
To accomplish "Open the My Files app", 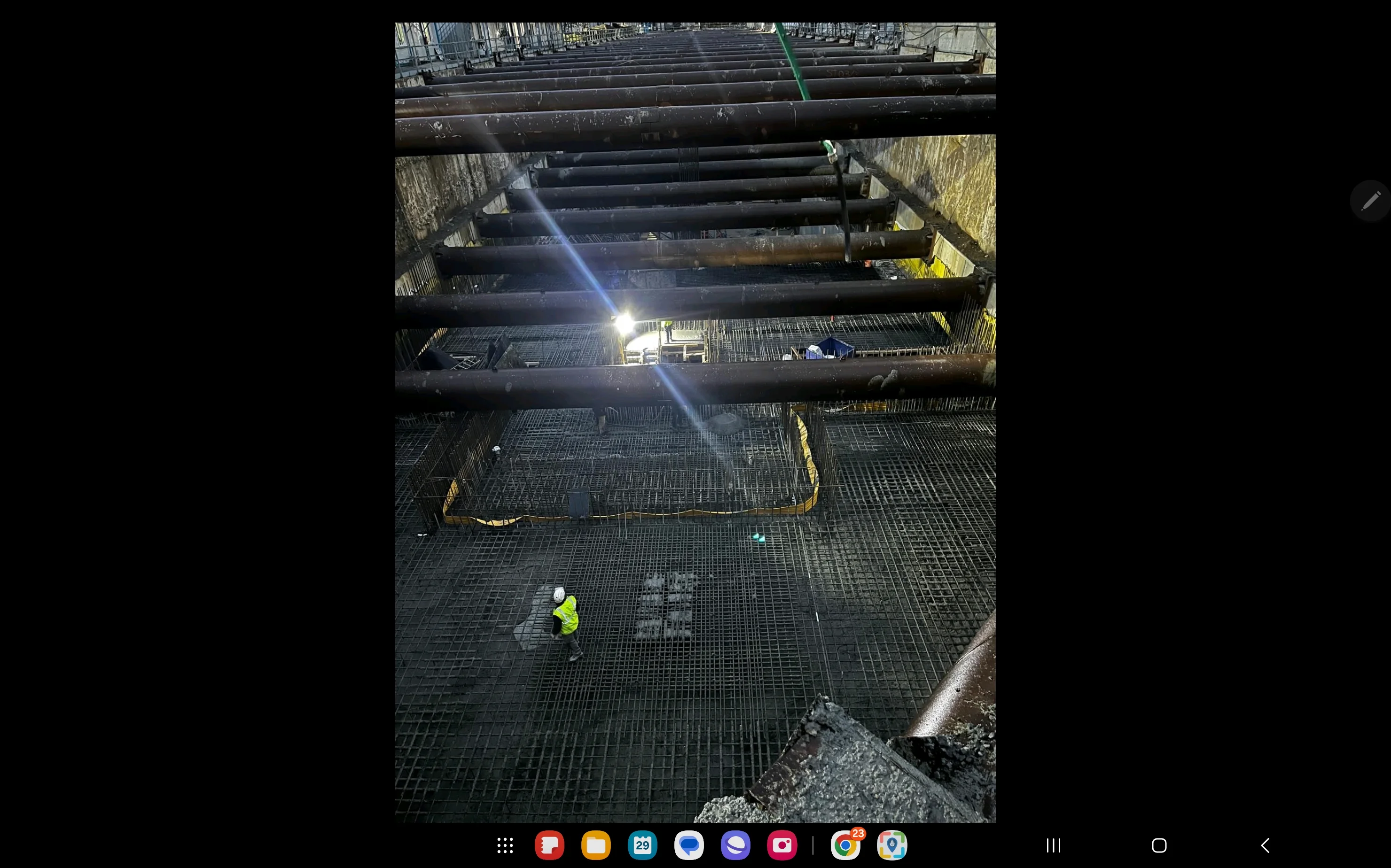I will [x=595, y=845].
